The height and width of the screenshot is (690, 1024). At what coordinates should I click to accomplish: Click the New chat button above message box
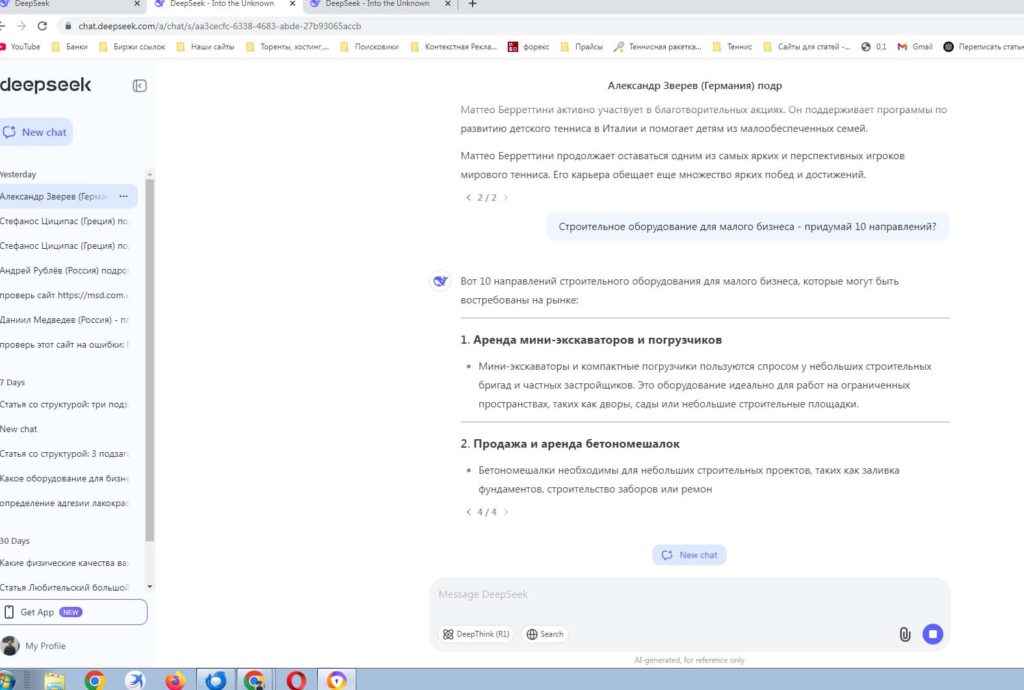pyautogui.click(x=689, y=555)
